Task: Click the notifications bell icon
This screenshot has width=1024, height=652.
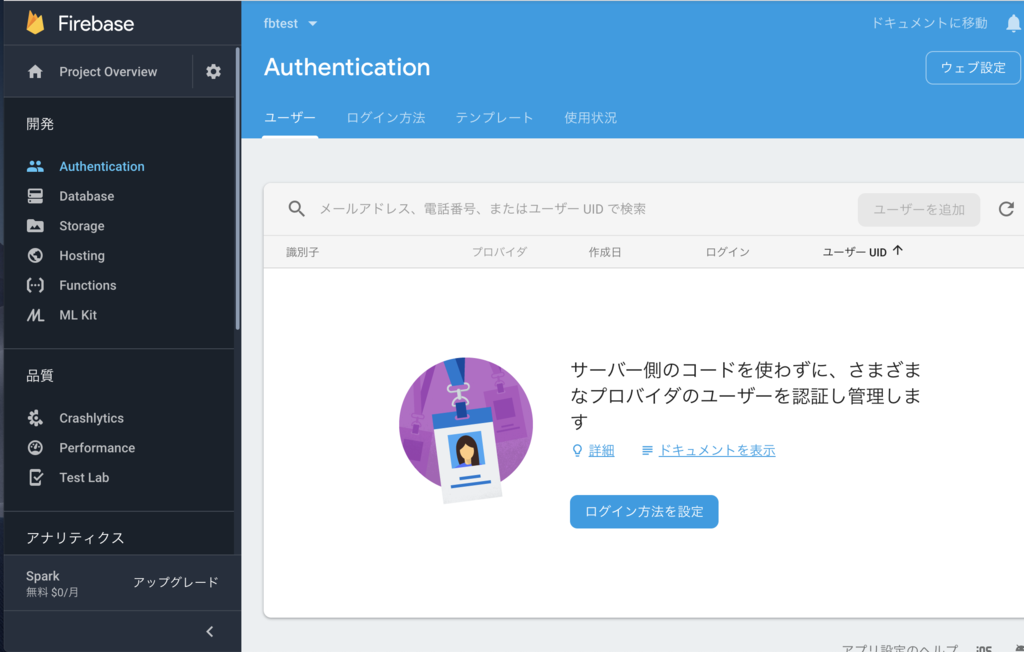Action: click(1013, 24)
